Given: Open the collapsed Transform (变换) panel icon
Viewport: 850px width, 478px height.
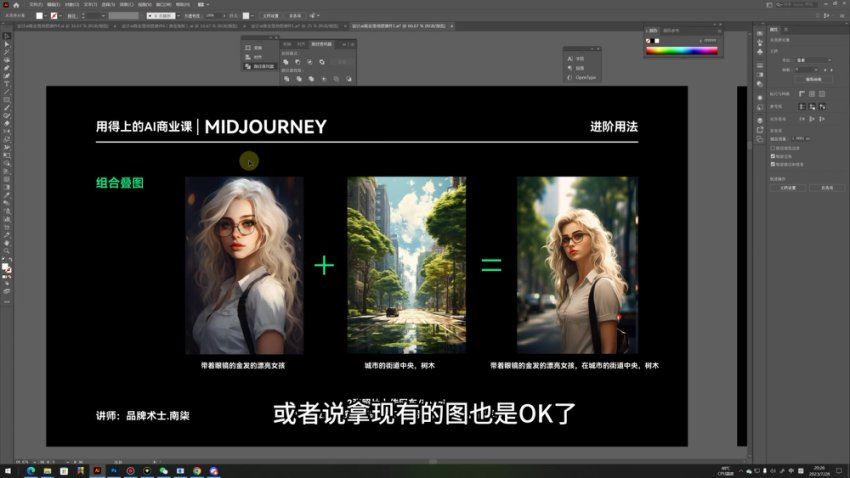Looking at the screenshot, I should (248, 48).
